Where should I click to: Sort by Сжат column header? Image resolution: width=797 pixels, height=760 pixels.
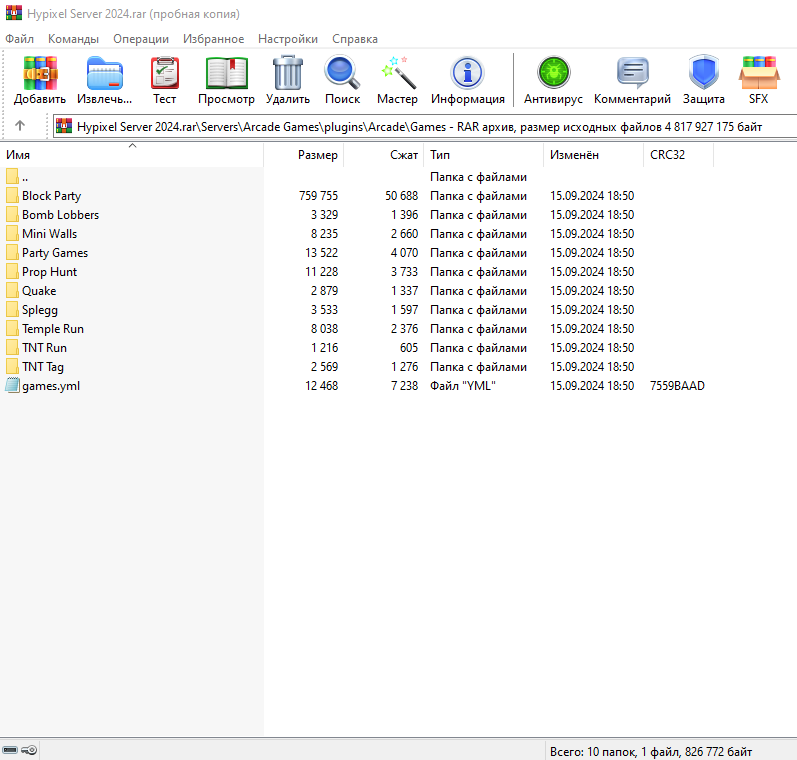coord(384,155)
